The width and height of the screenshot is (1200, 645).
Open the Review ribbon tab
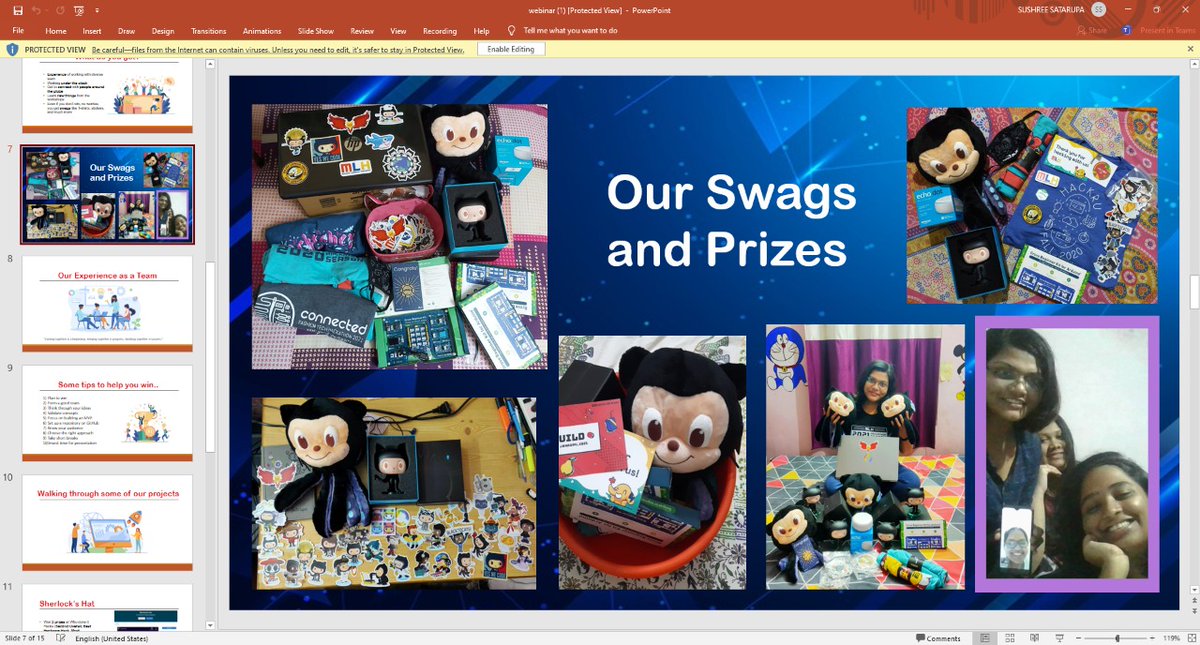[362, 31]
